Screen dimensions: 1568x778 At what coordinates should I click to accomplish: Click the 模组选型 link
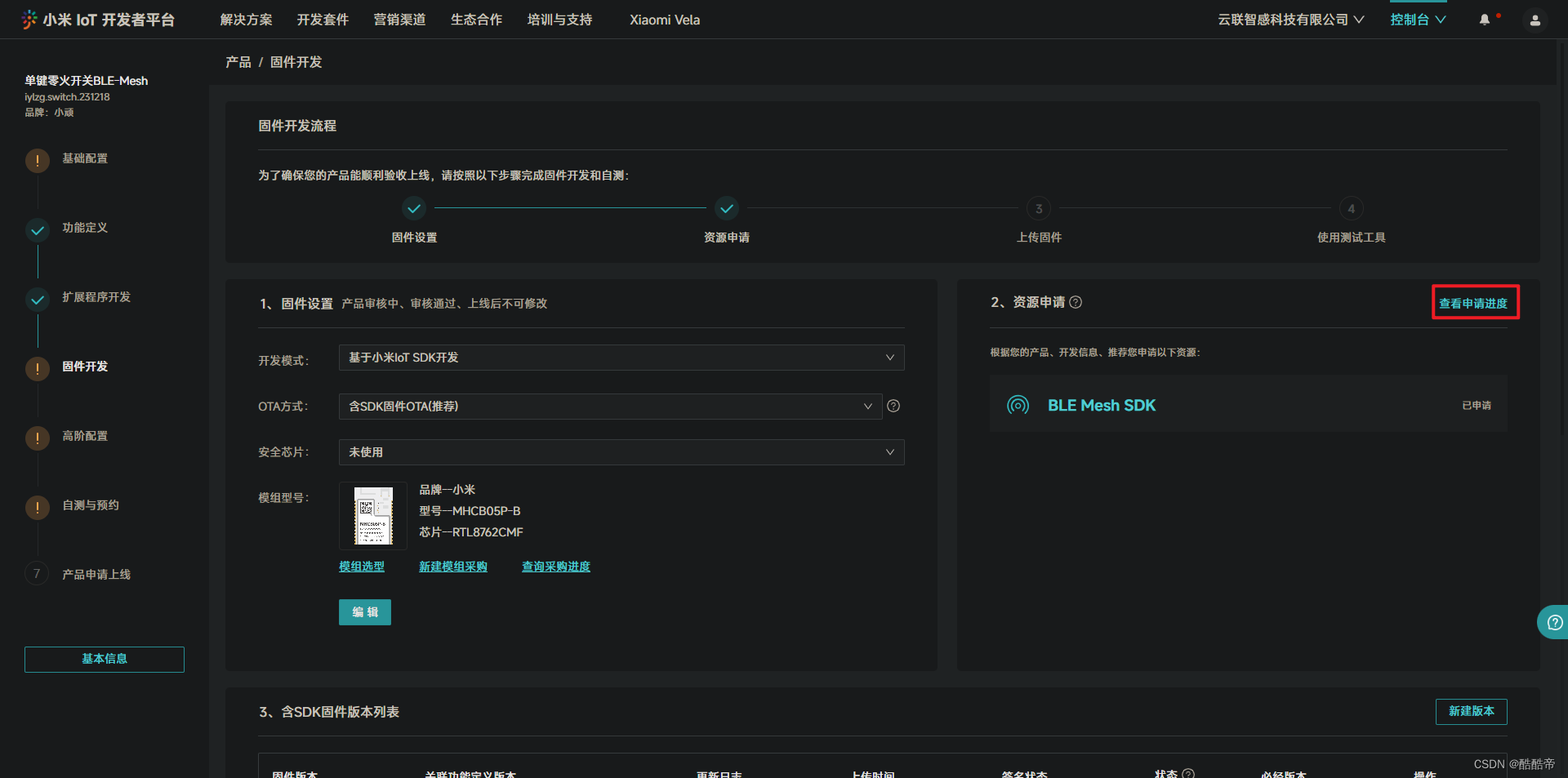tap(362, 567)
